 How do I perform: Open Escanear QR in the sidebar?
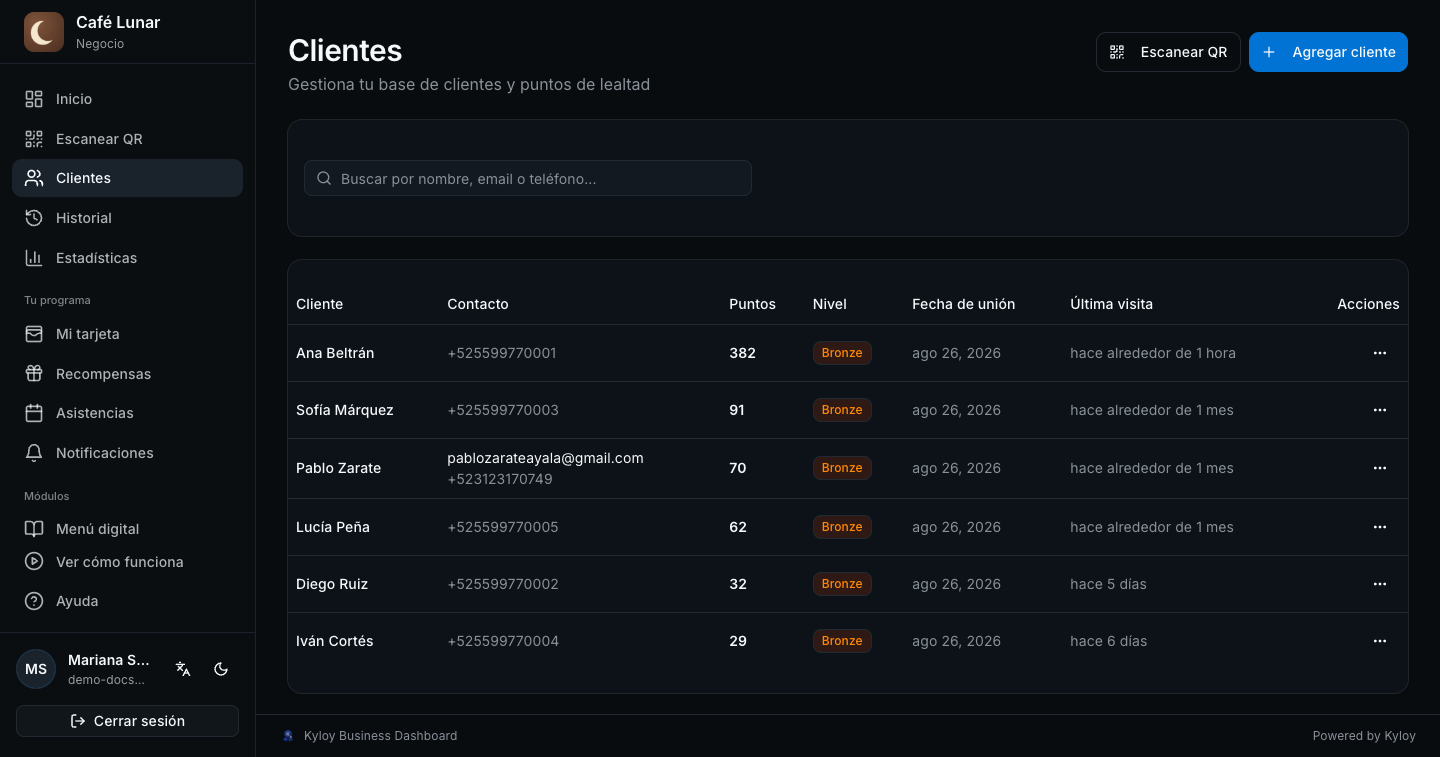[x=127, y=139]
